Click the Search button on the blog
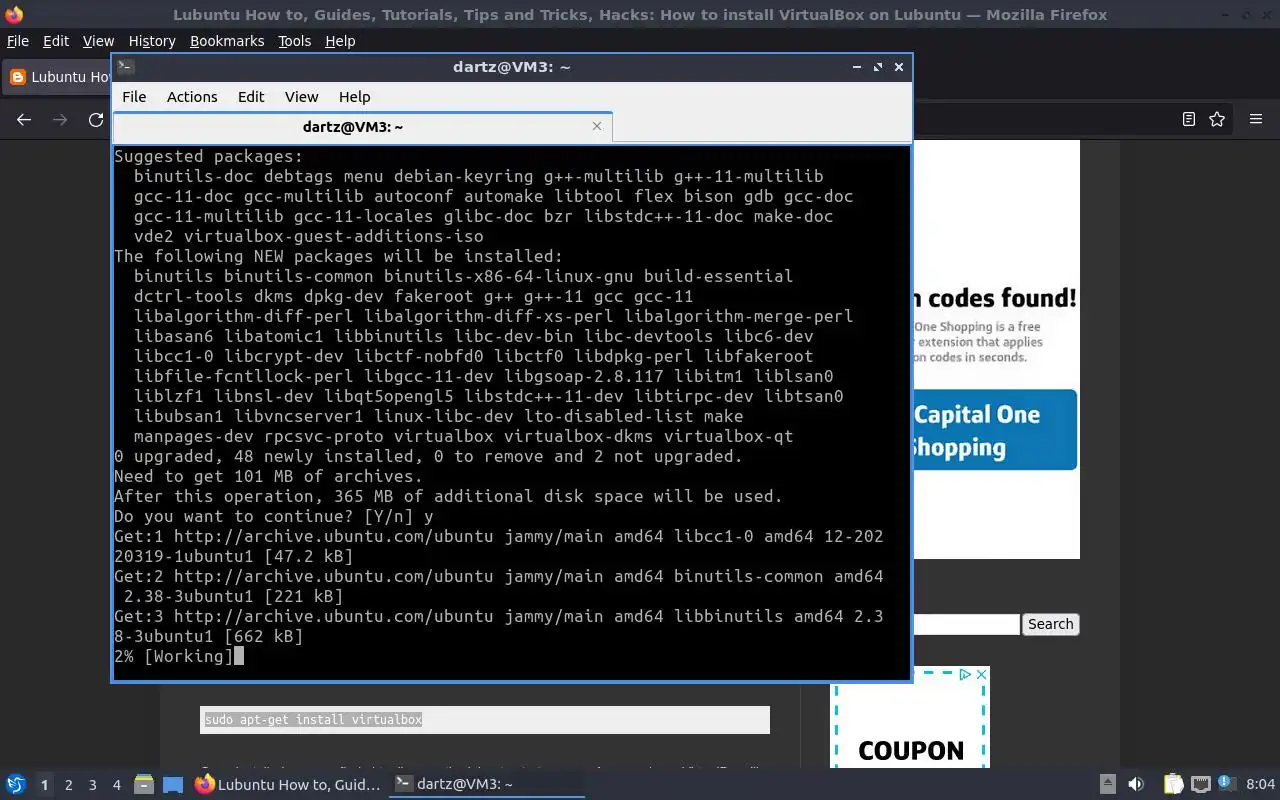This screenshot has height=800, width=1280. 1051,624
